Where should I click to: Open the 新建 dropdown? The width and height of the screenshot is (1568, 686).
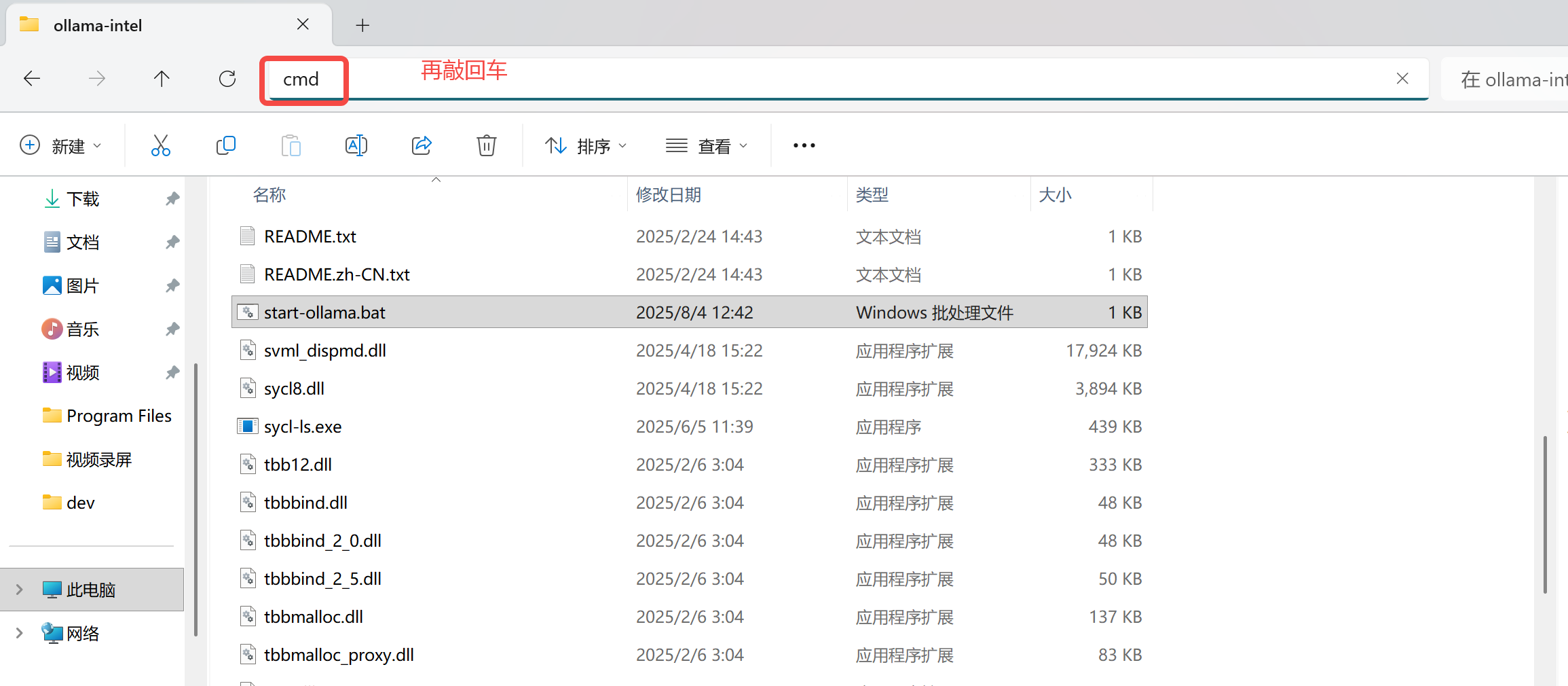(60, 145)
